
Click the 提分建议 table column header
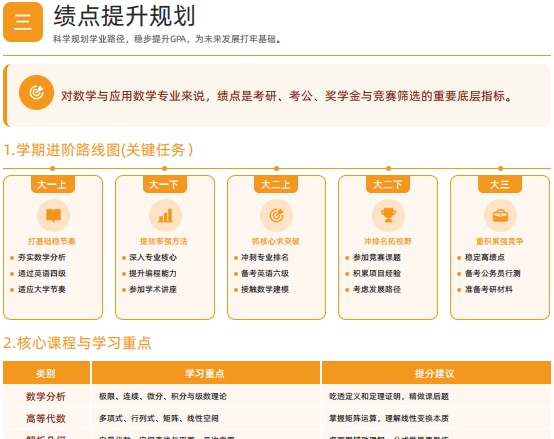coord(436,373)
